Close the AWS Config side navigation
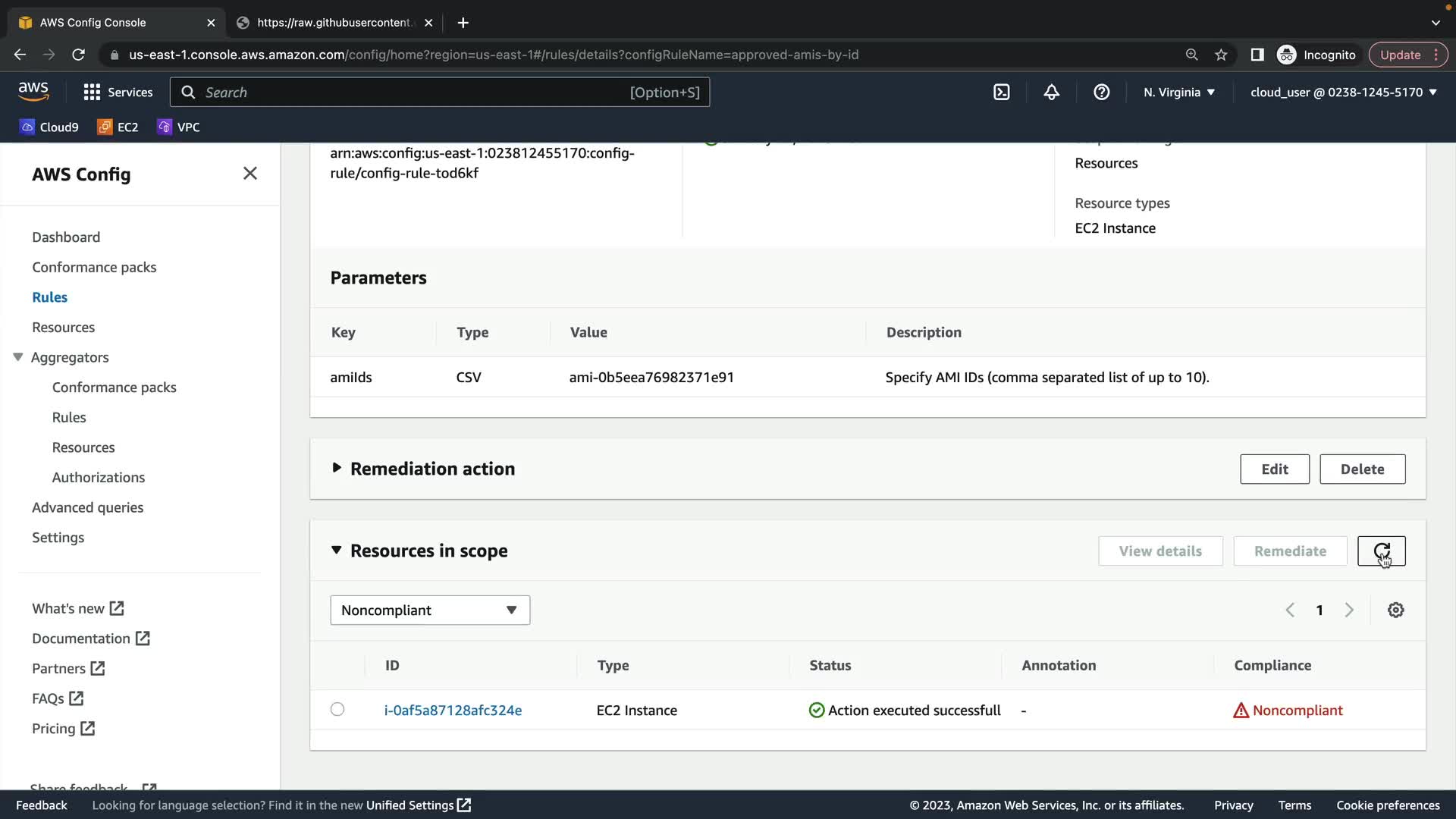Viewport: 1456px width, 819px height. click(249, 174)
